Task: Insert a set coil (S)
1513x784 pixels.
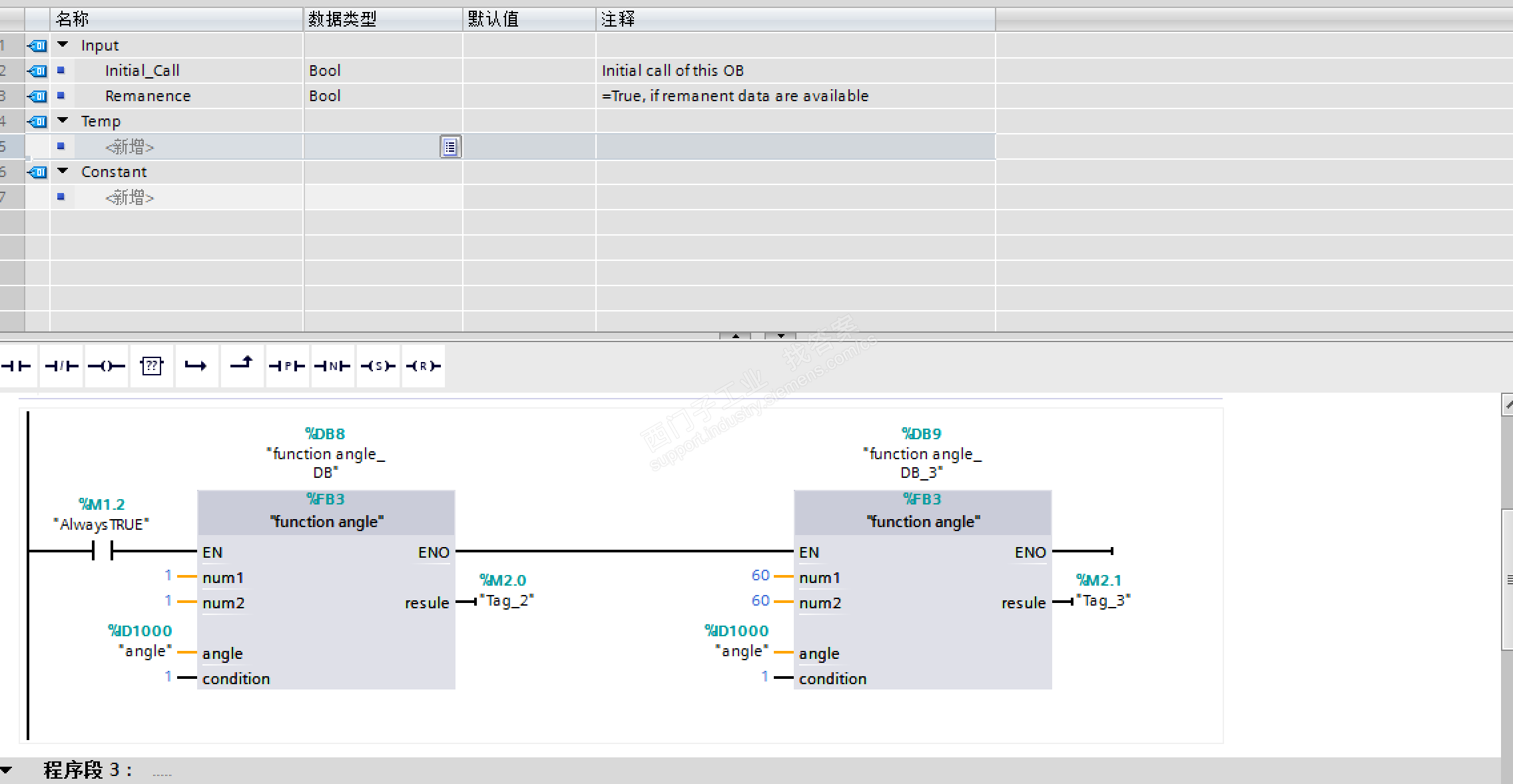Action: coord(378,365)
